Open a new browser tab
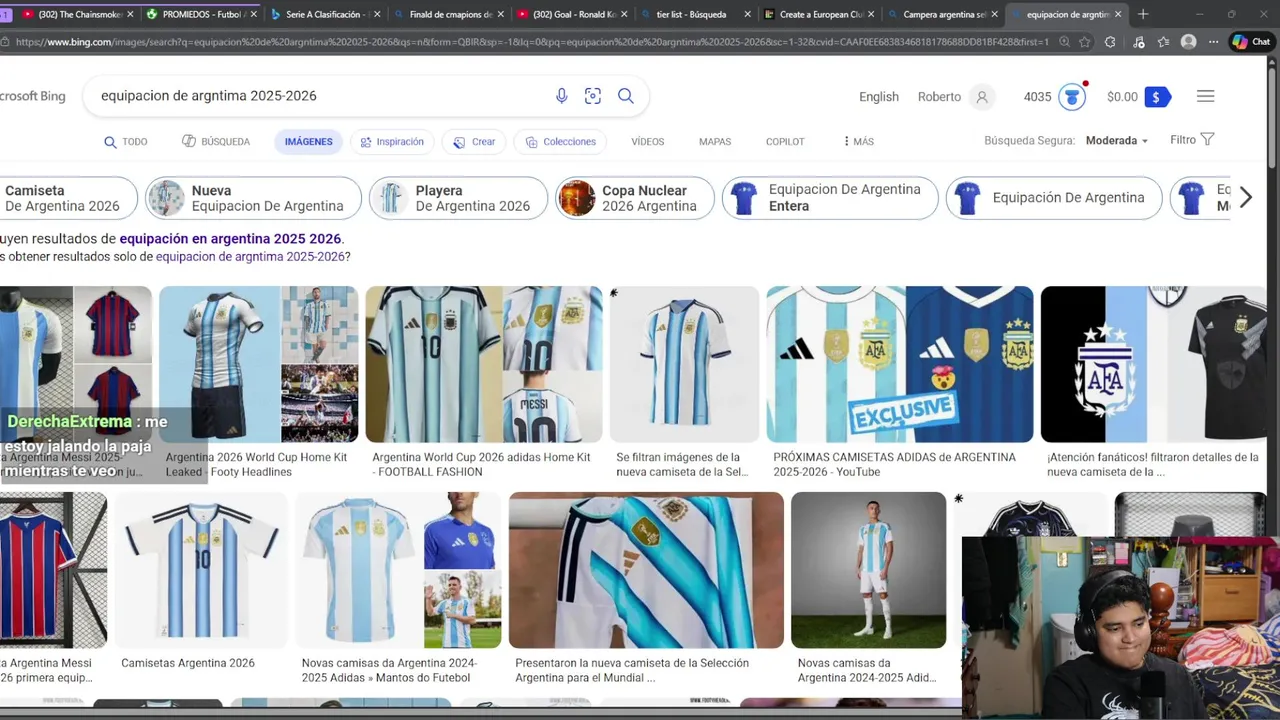This screenshot has height=720, width=1280. tap(1143, 14)
